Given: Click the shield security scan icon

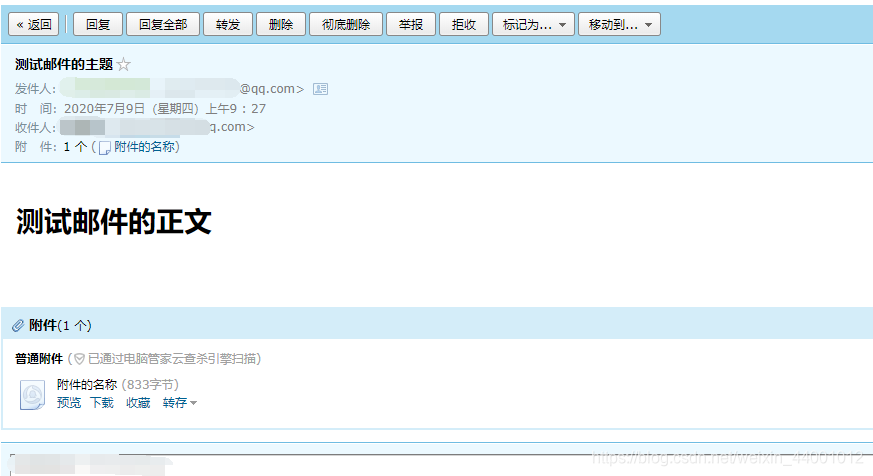Looking at the screenshot, I should (x=80, y=359).
